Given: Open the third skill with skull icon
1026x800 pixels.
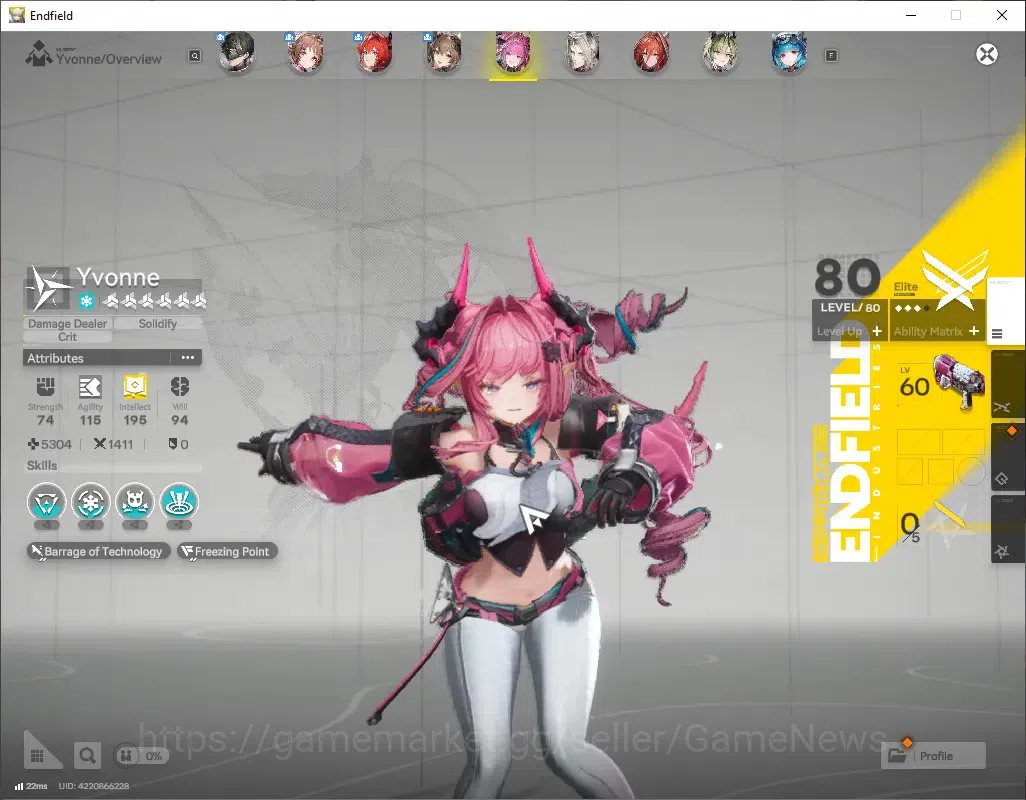Looking at the screenshot, I should click(135, 502).
